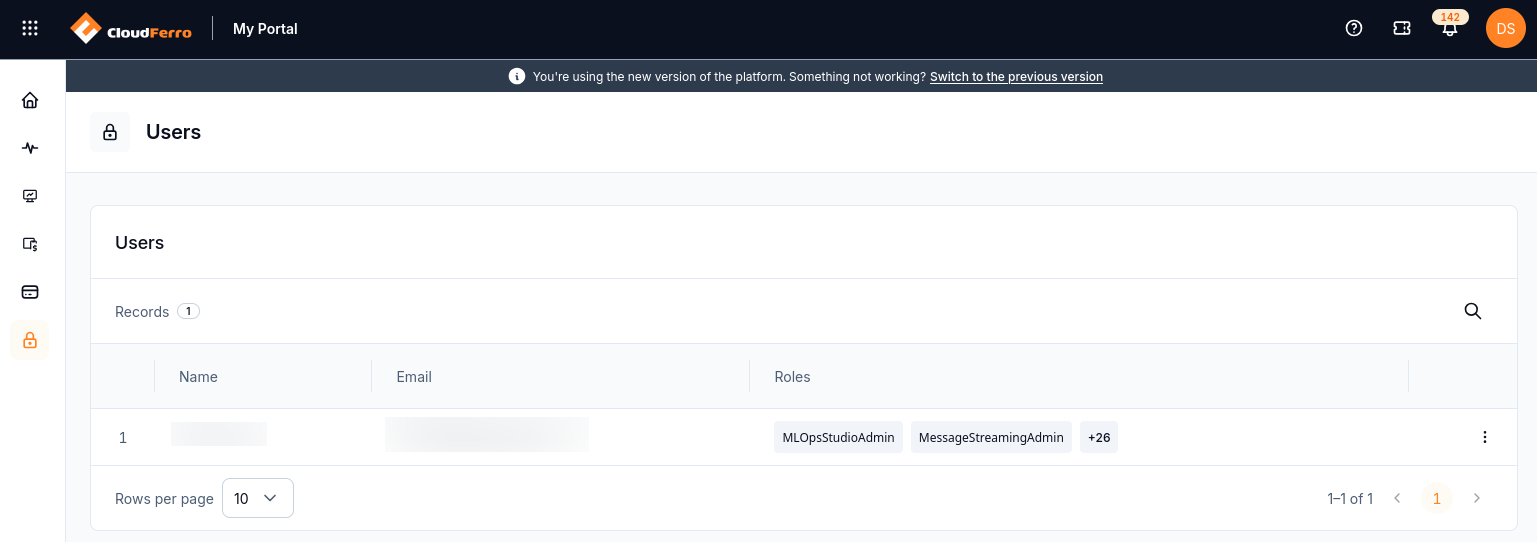Open the help question mark icon
This screenshot has width=1537, height=542.
tap(1354, 28)
